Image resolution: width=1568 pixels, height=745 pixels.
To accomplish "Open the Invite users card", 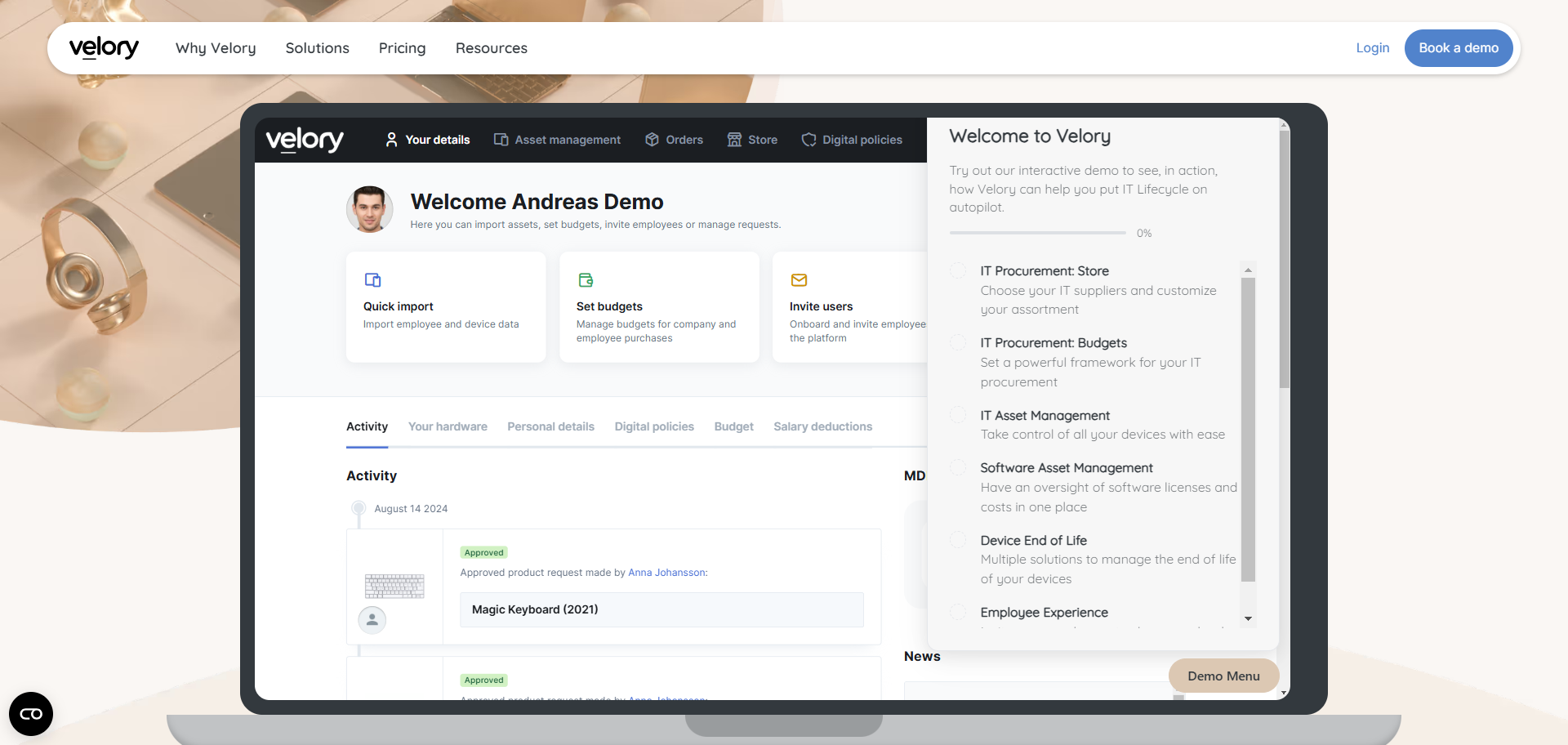I will (x=850, y=307).
